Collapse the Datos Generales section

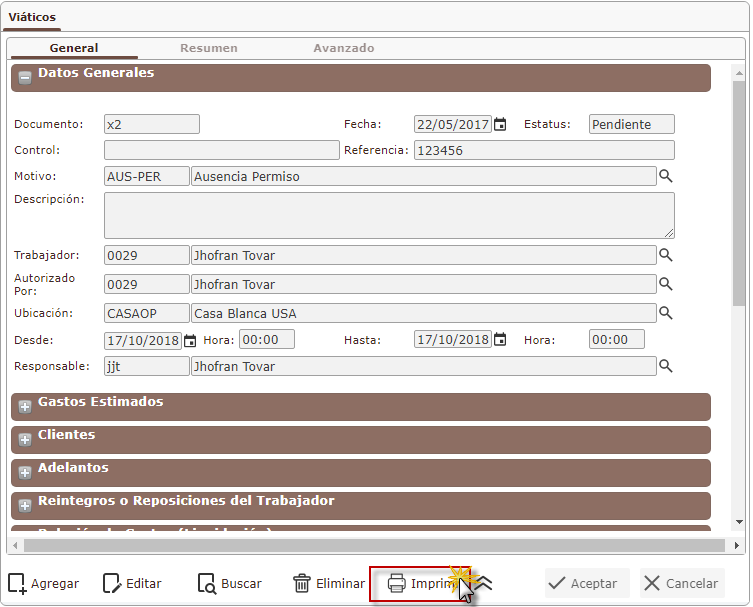pyautogui.click(x=25, y=76)
